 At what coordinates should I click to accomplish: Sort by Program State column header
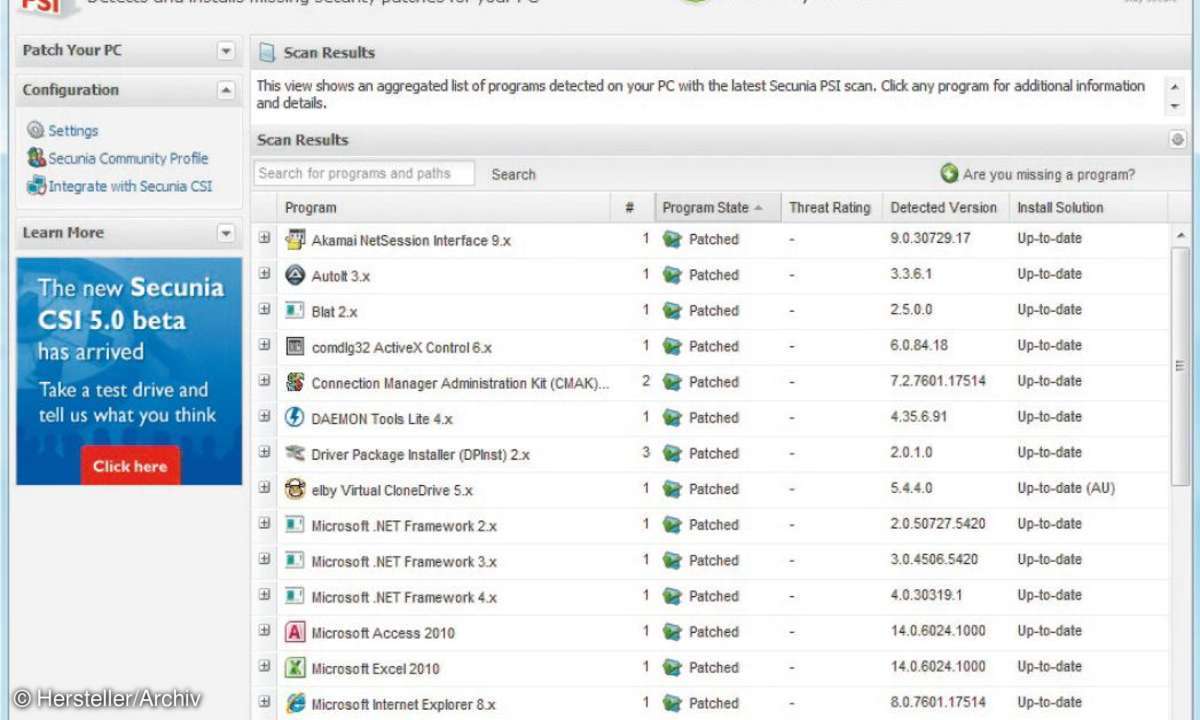point(717,208)
